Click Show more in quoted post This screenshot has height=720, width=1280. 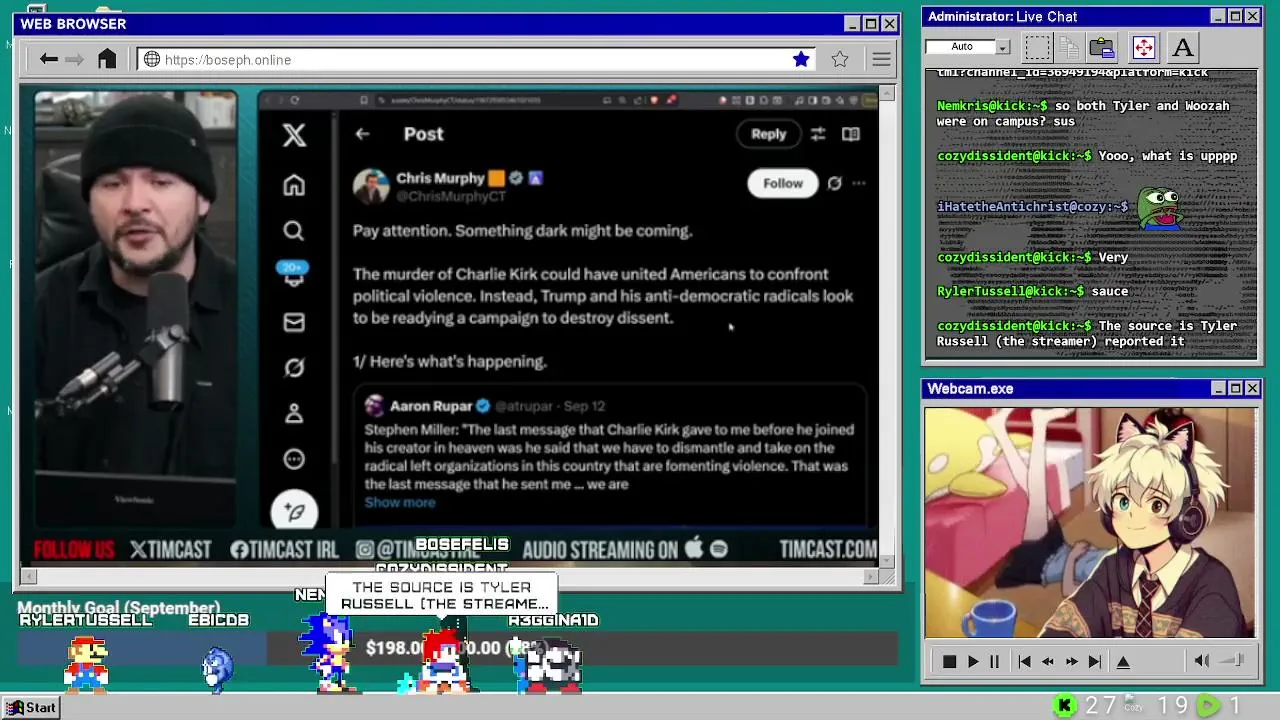pos(400,503)
